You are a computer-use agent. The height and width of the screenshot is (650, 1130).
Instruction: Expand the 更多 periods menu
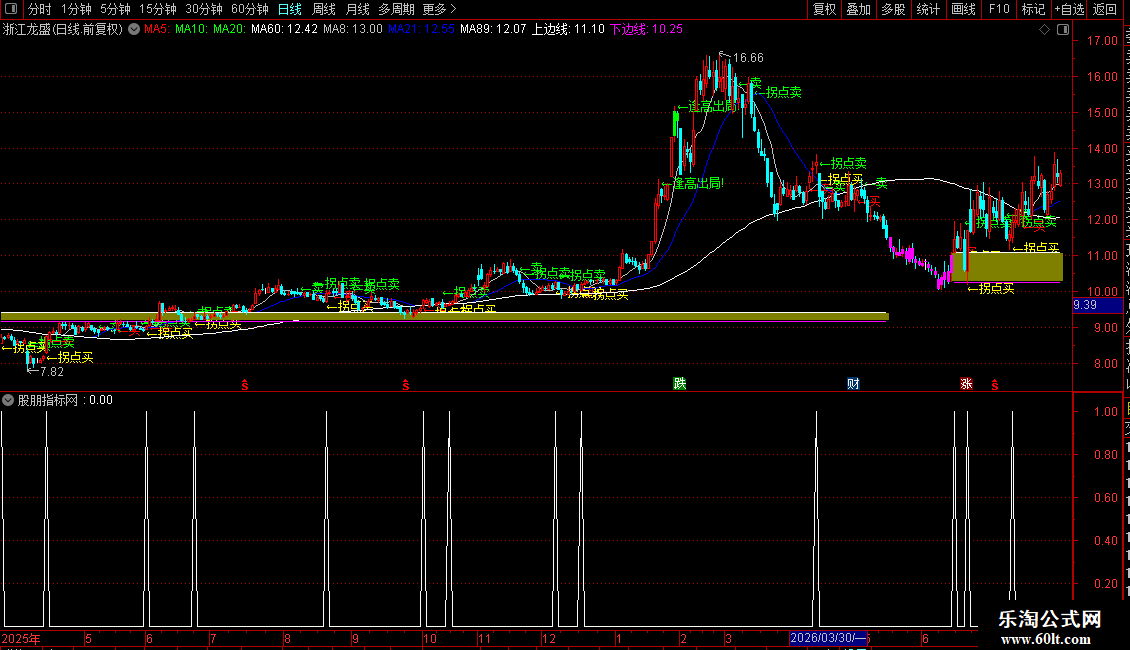point(439,9)
